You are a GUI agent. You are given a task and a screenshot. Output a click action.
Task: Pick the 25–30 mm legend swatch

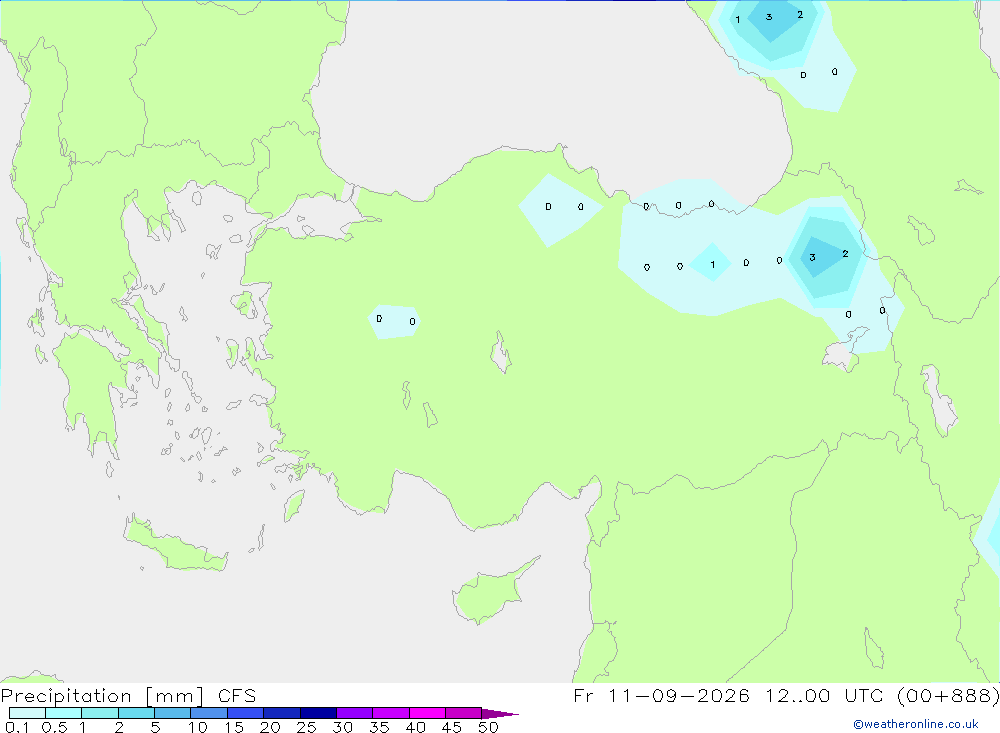click(x=318, y=713)
